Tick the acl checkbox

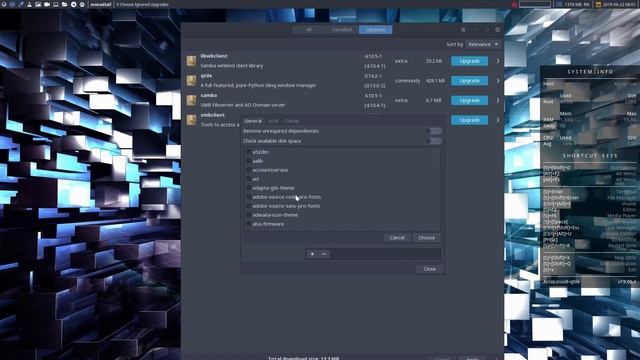coord(249,179)
